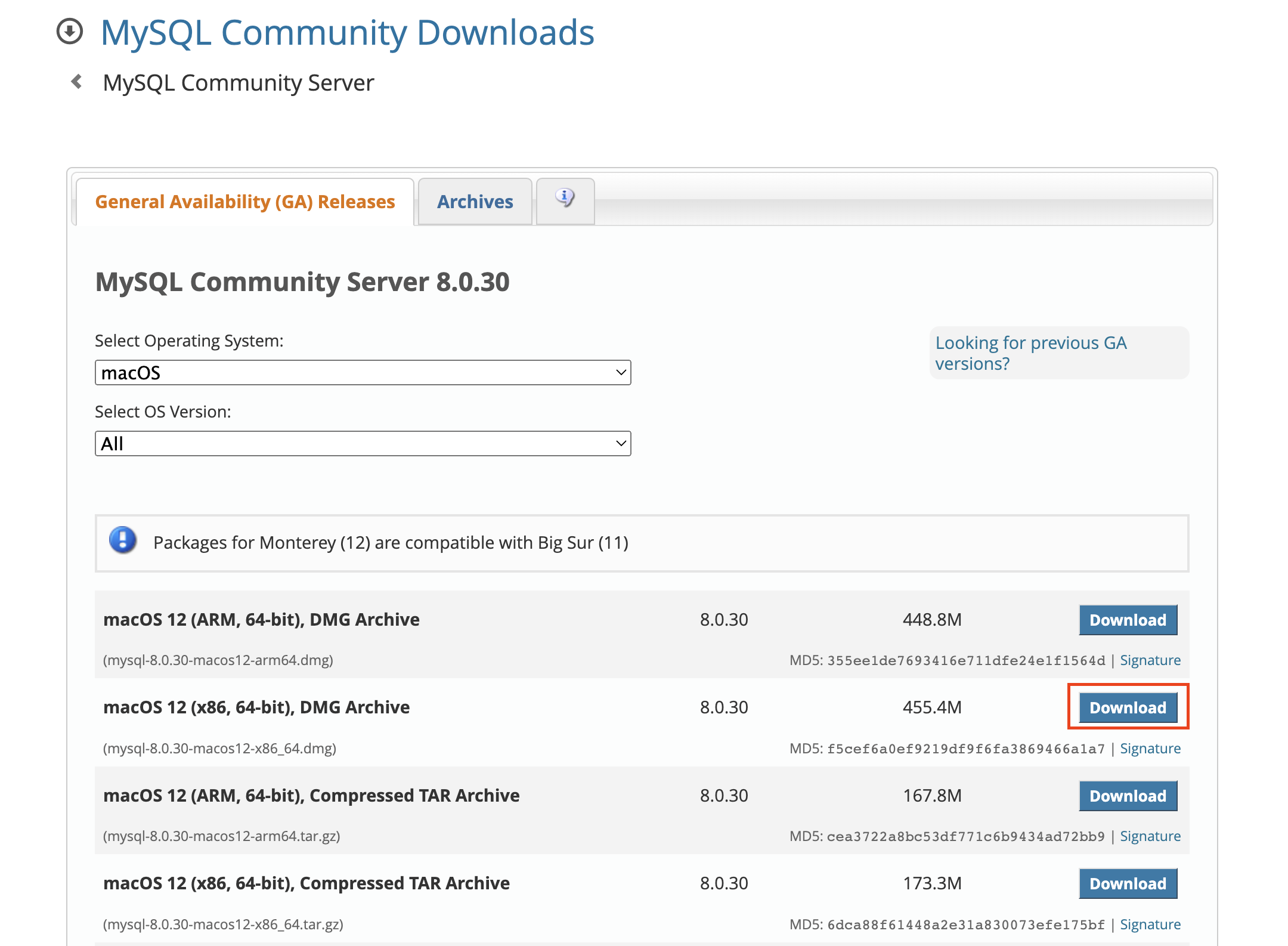Open Looking for previous GA versions link
The image size is (1288, 946).
coord(1030,353)
